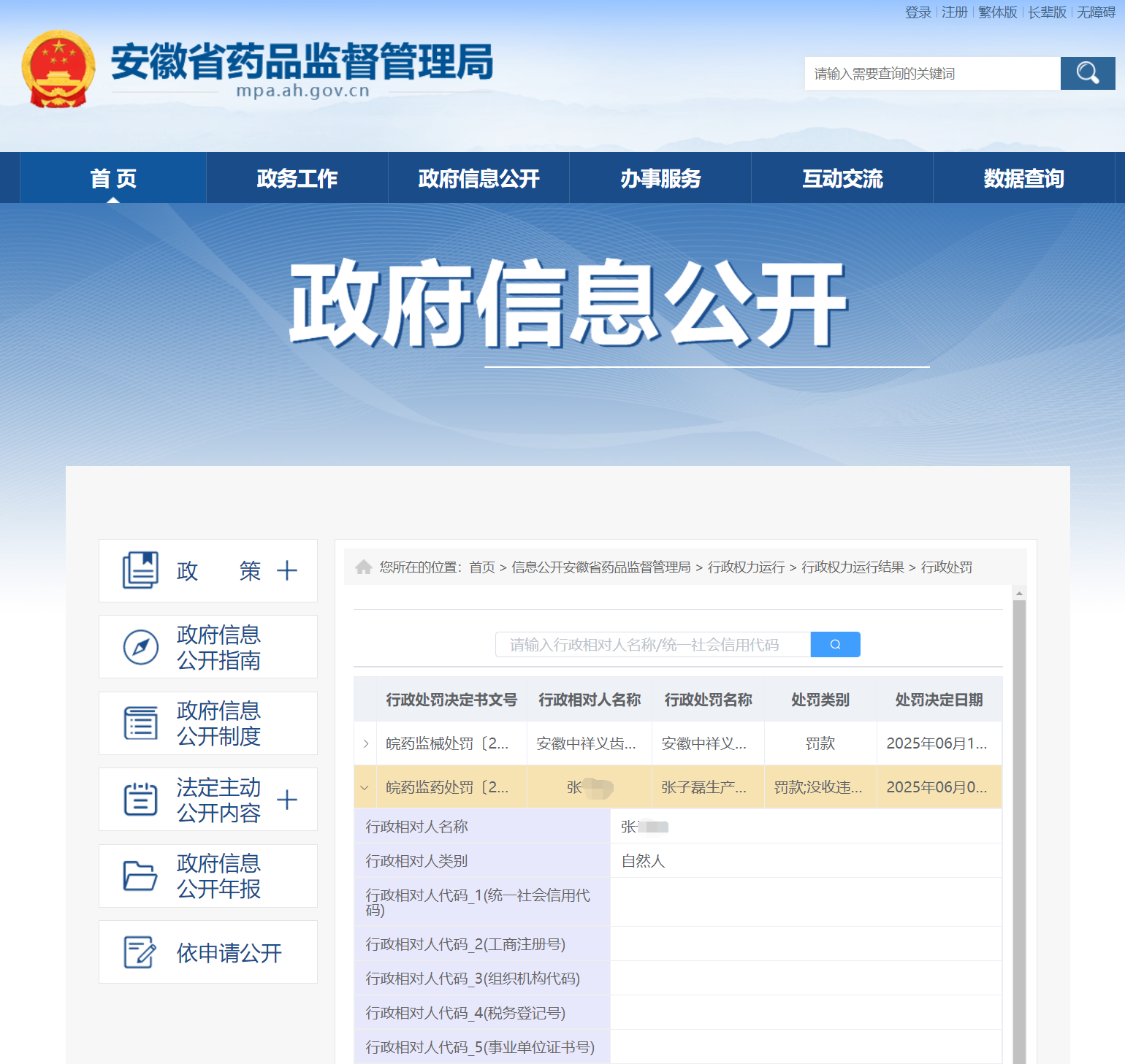This screenshot has width=1125, height=1064.
Task: Click the 行政相对人代码_4(税务登记号) label
Action: (x=465, y=1013)
